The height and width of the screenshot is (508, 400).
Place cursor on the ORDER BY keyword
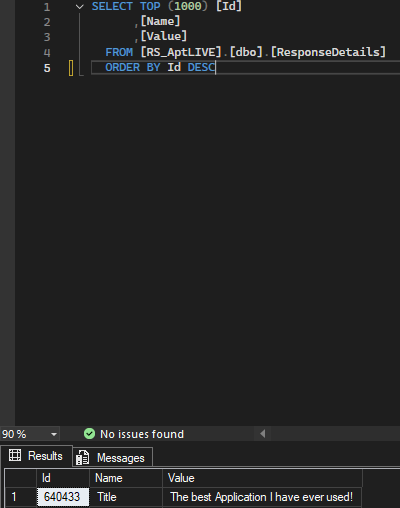coord(133,67)
